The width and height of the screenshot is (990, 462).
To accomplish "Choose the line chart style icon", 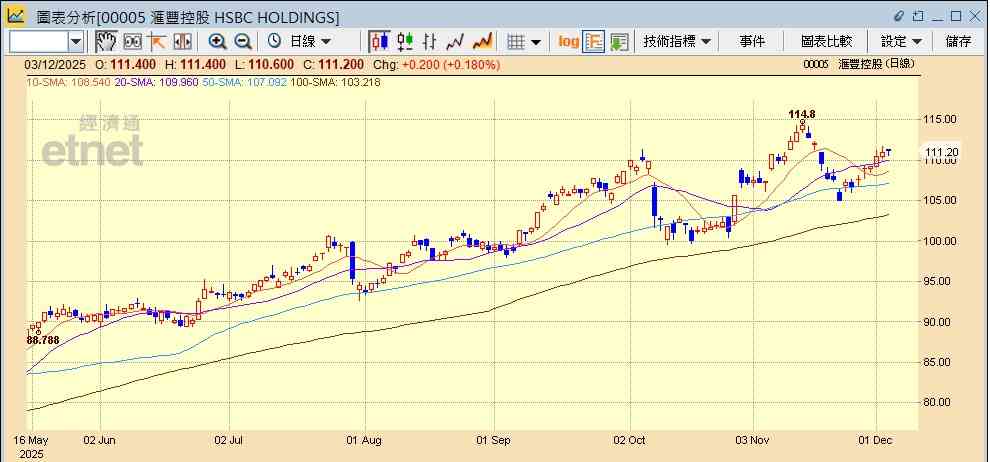I will 456,41.
